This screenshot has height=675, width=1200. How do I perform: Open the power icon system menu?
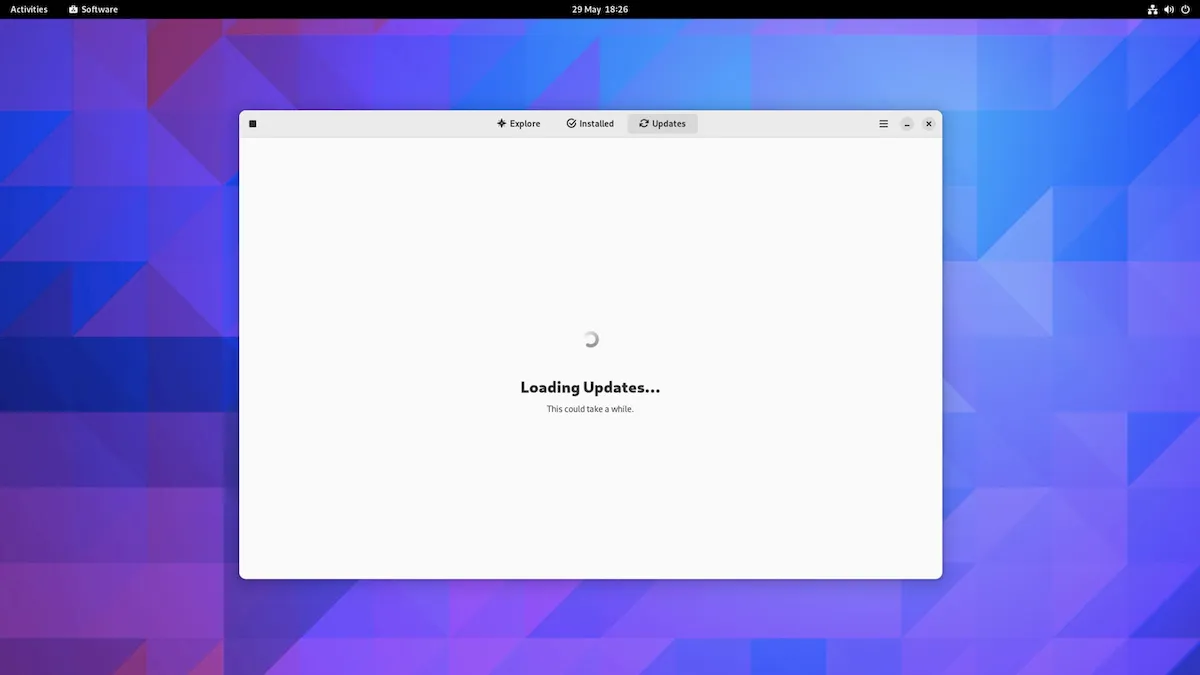pos(1185,9)
